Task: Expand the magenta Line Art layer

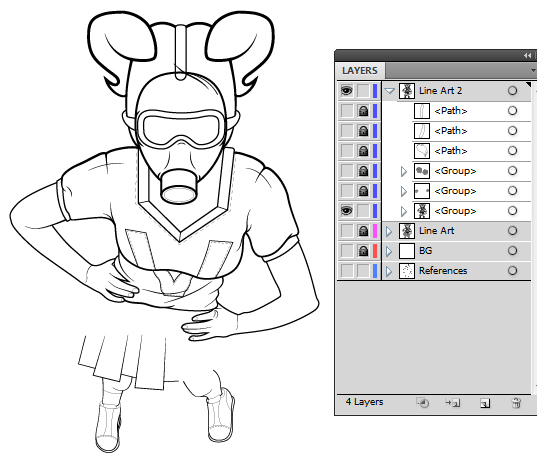Action: click(x=389, y=231)
